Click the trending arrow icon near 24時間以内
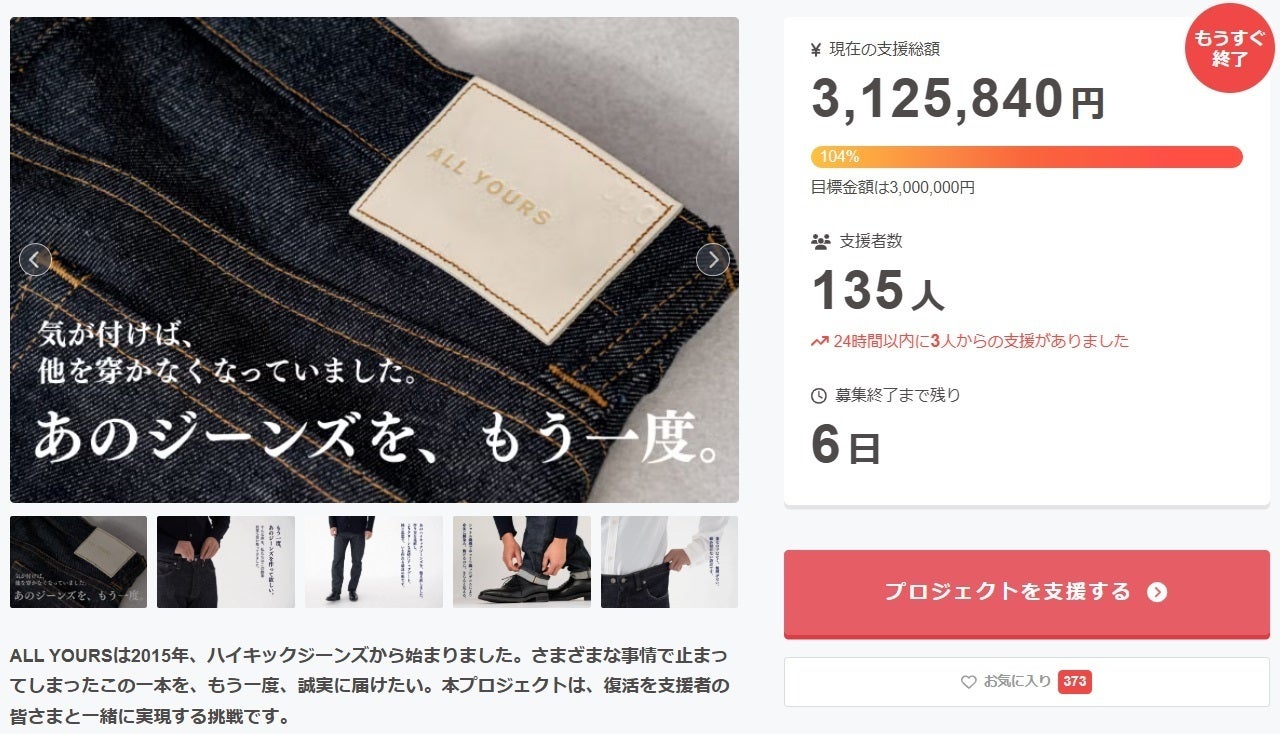 (819, 342)
